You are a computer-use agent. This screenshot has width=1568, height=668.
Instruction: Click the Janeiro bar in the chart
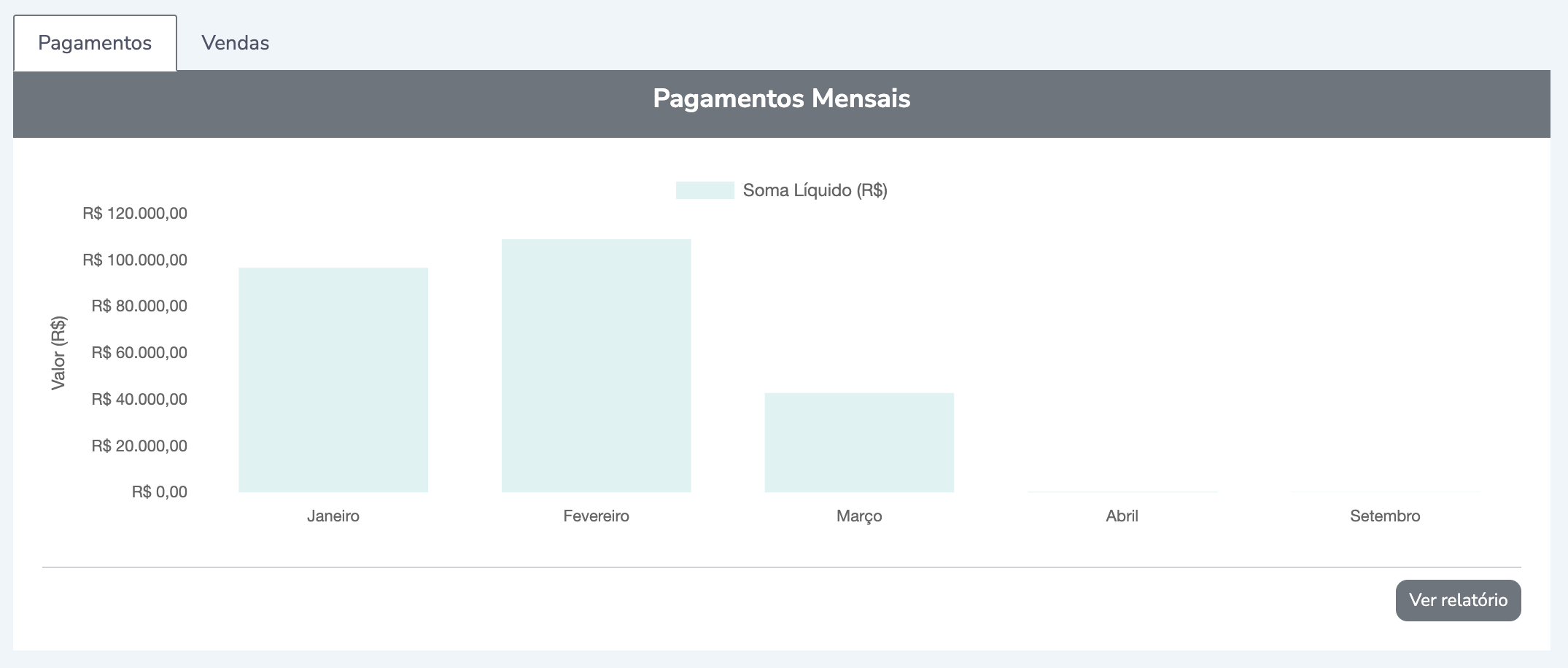click(x=333, y=379)
